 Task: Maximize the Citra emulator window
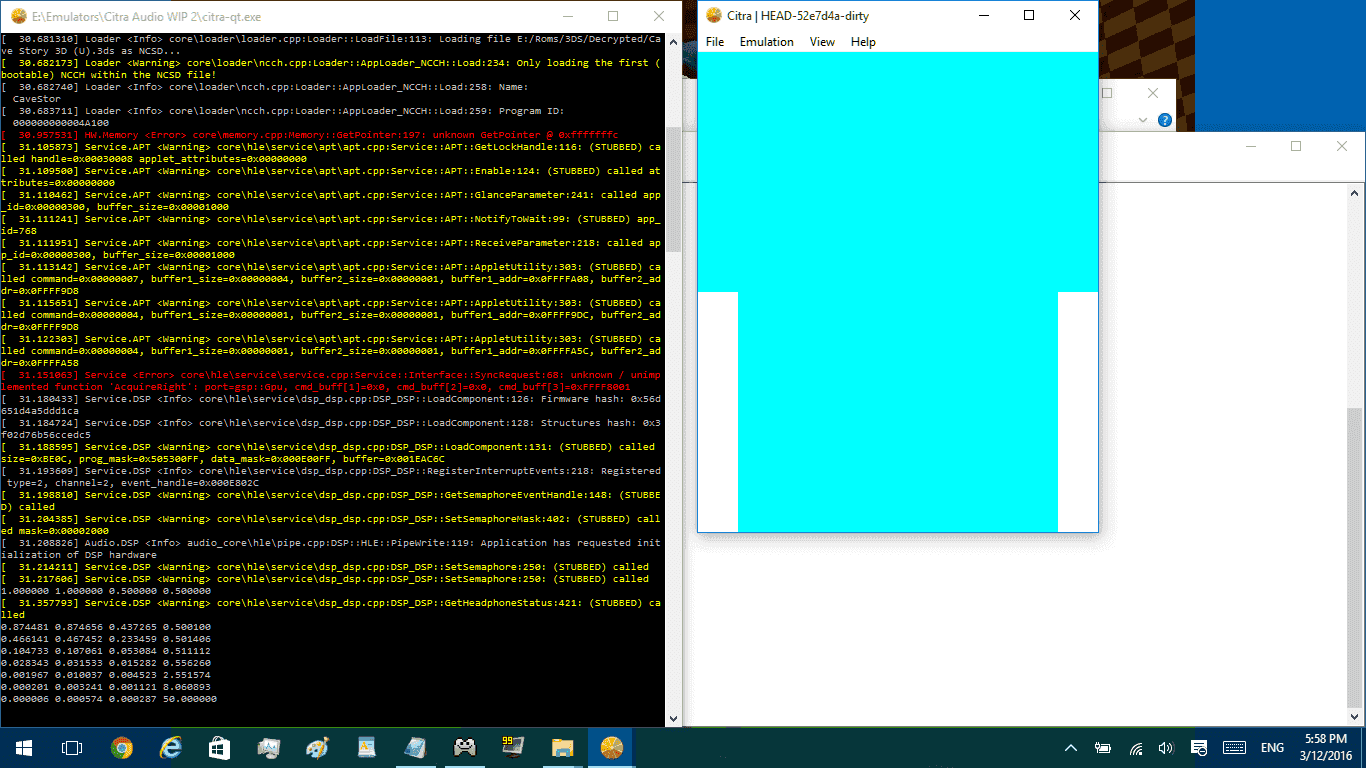[1029, 15]
